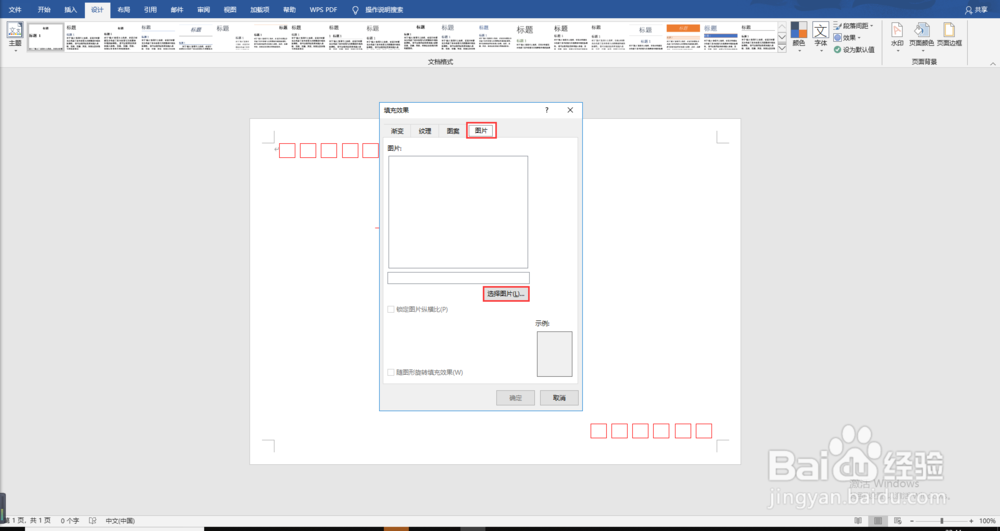Open the 字体 theme fonts button
The image size is (1000, 531).
pyautogui.click(x=820, y=38)
